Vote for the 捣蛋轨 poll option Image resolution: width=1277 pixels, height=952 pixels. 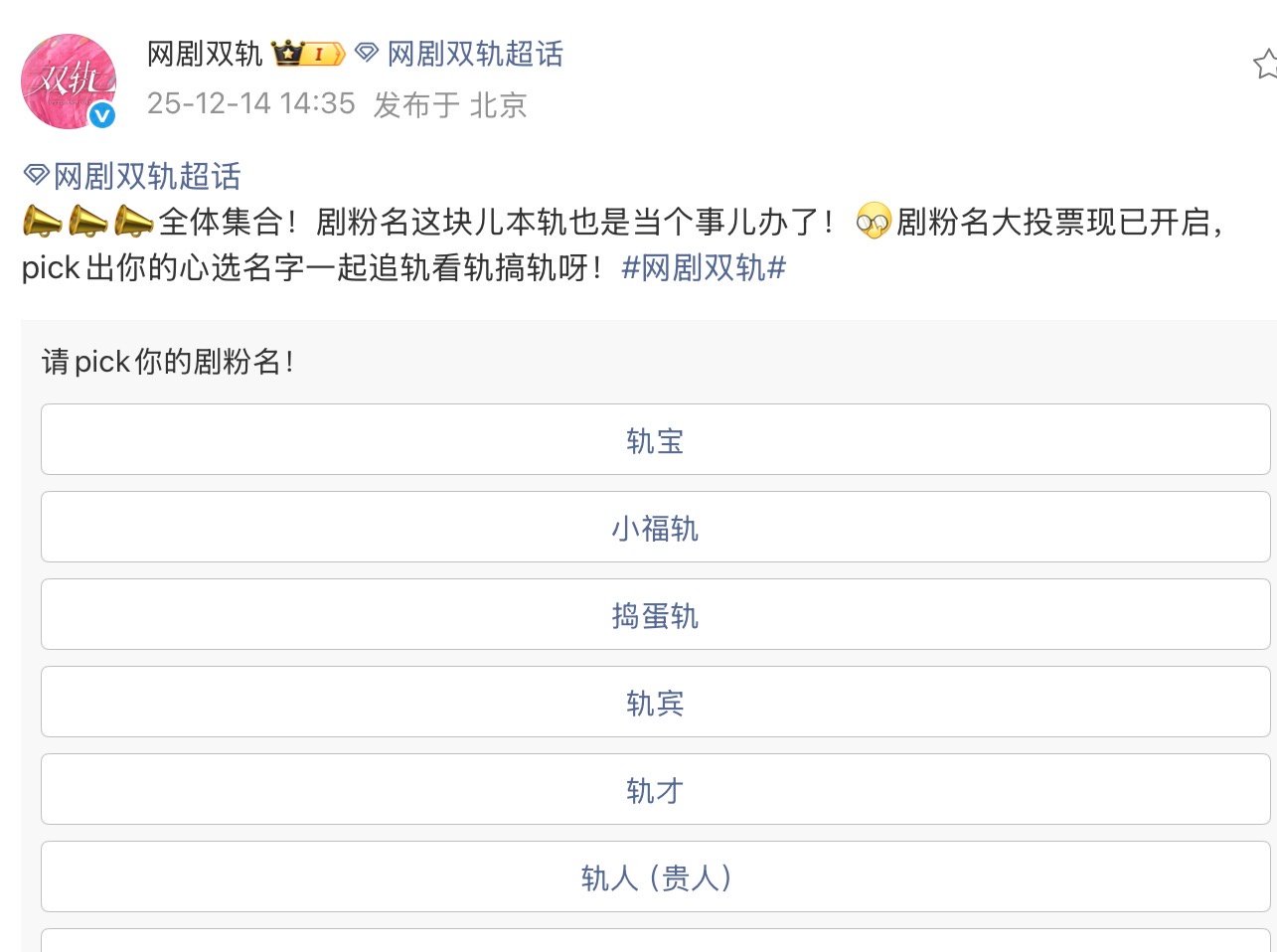pos(656,614)
